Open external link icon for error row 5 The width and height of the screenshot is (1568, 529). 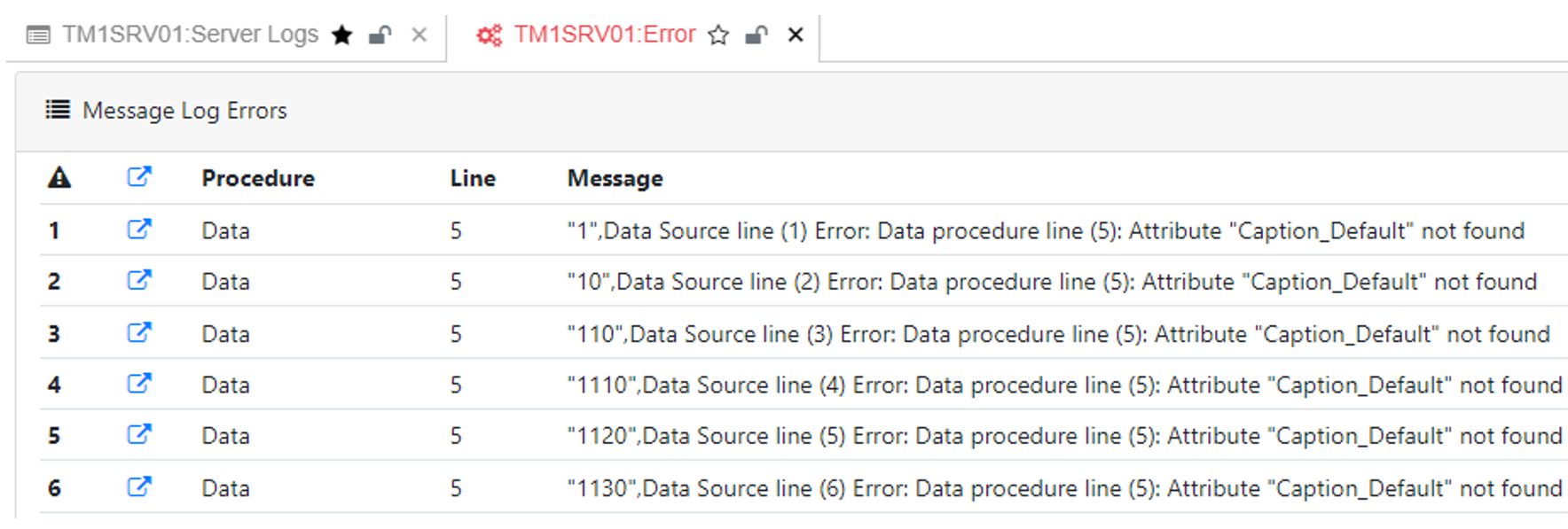tap(139, 434)
